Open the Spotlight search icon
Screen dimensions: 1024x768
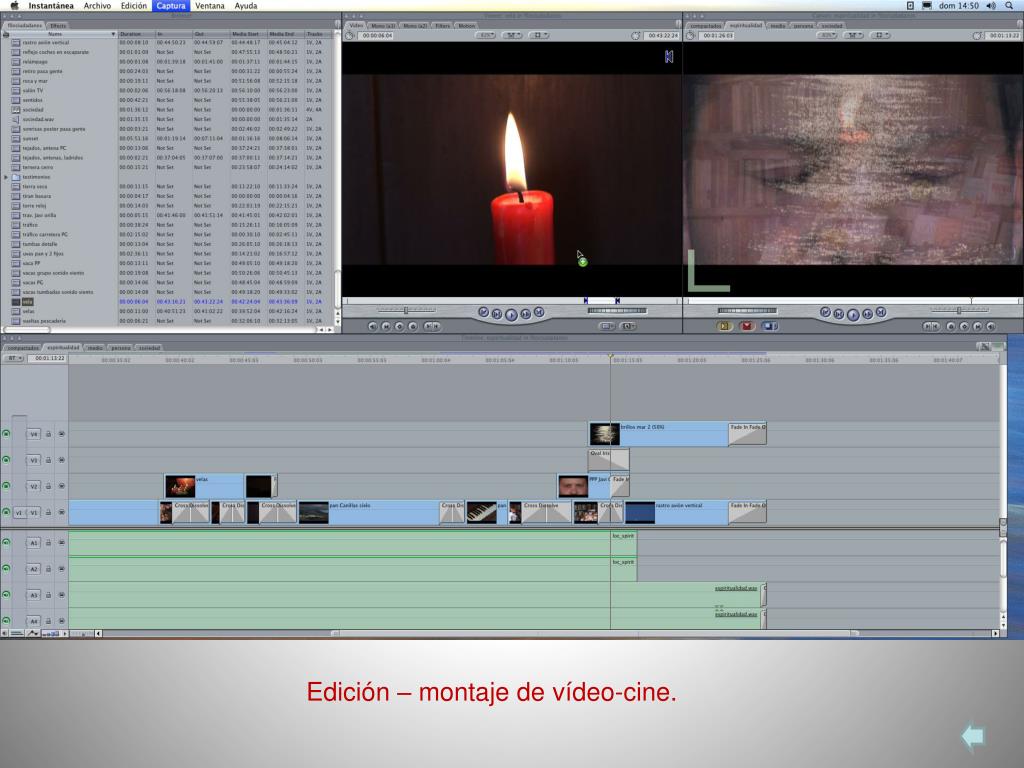(1009, 6)
